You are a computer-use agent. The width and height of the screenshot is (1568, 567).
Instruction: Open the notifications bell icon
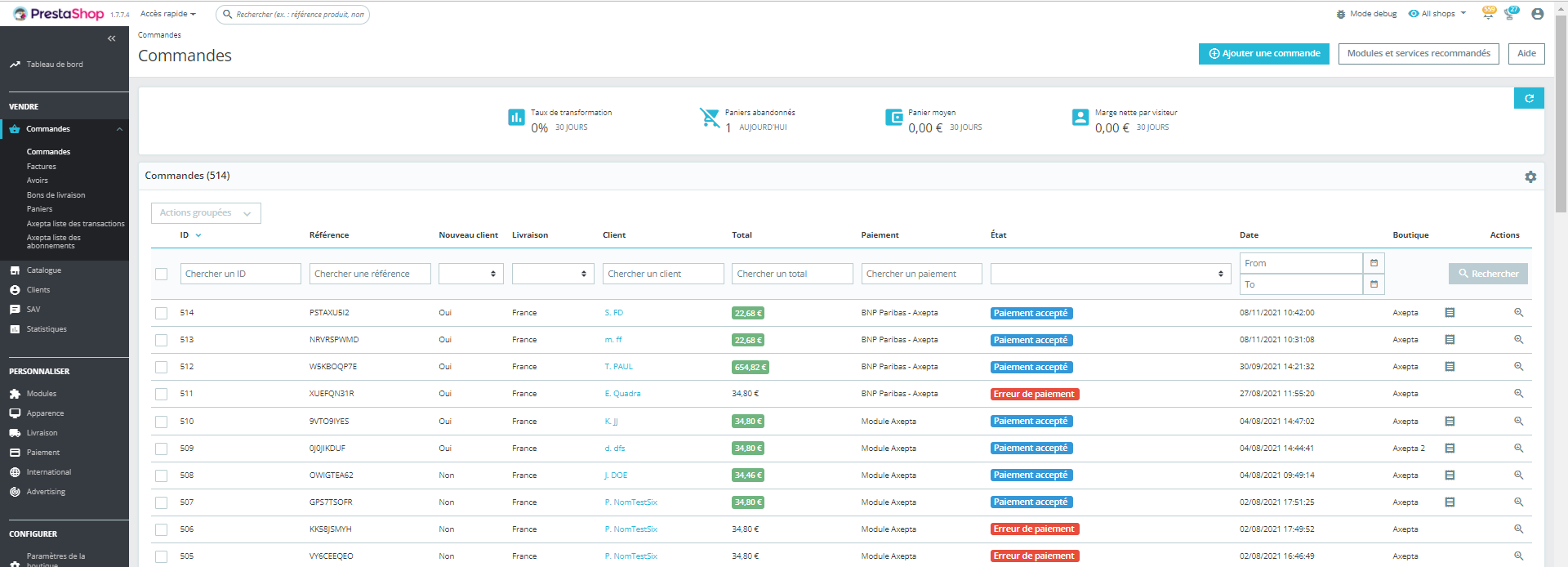1488,14
